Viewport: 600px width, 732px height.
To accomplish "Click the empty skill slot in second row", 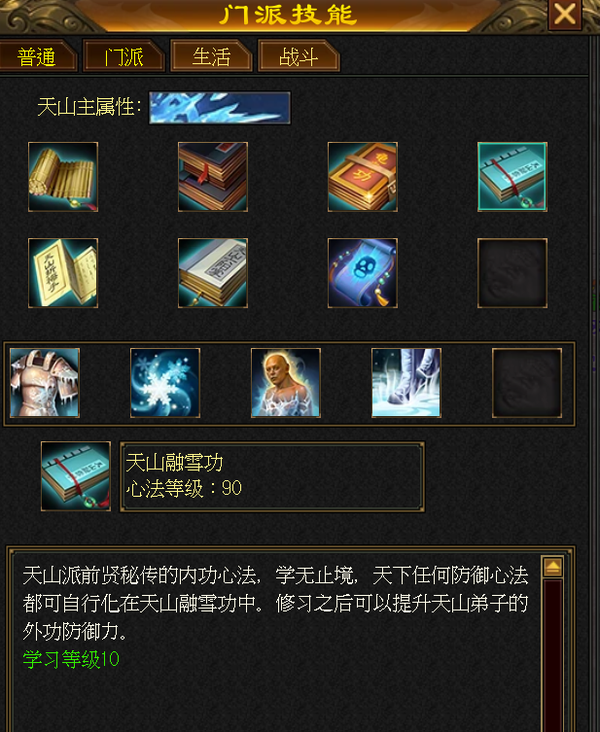I will click(513, 273).
